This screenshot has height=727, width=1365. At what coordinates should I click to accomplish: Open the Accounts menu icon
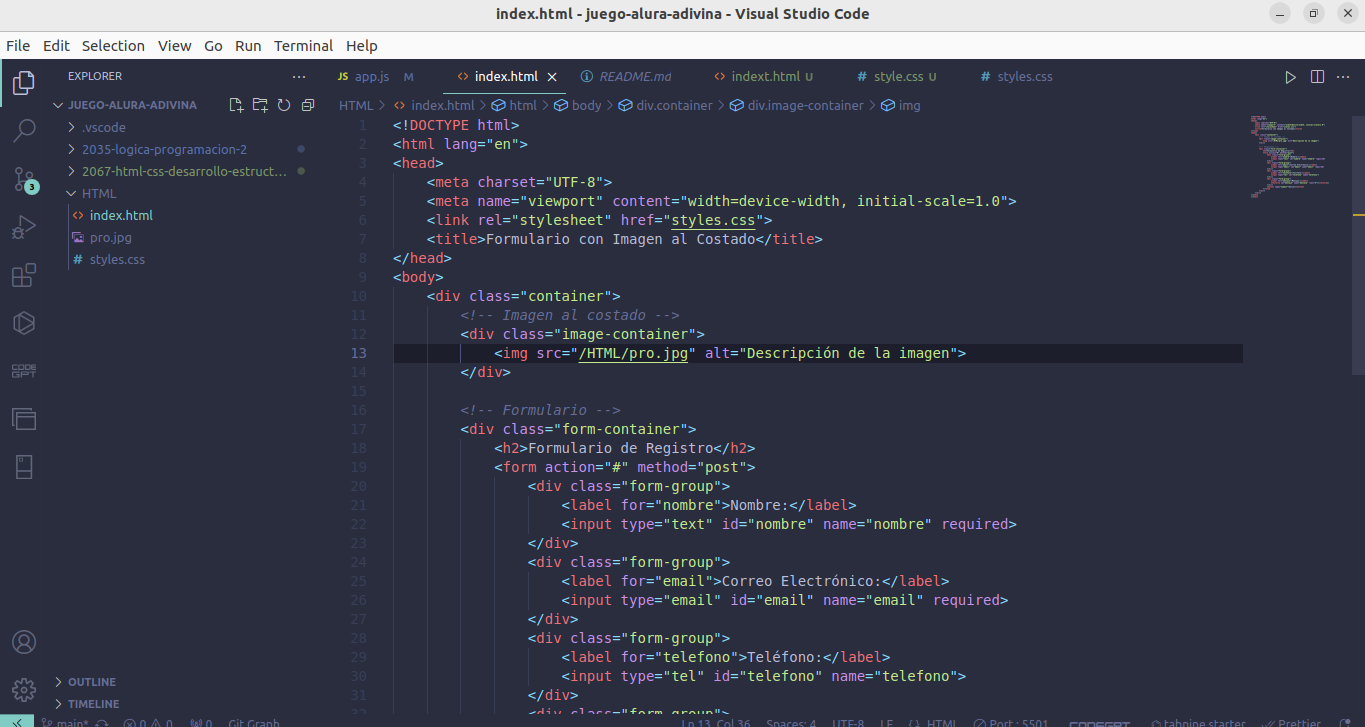24,642
